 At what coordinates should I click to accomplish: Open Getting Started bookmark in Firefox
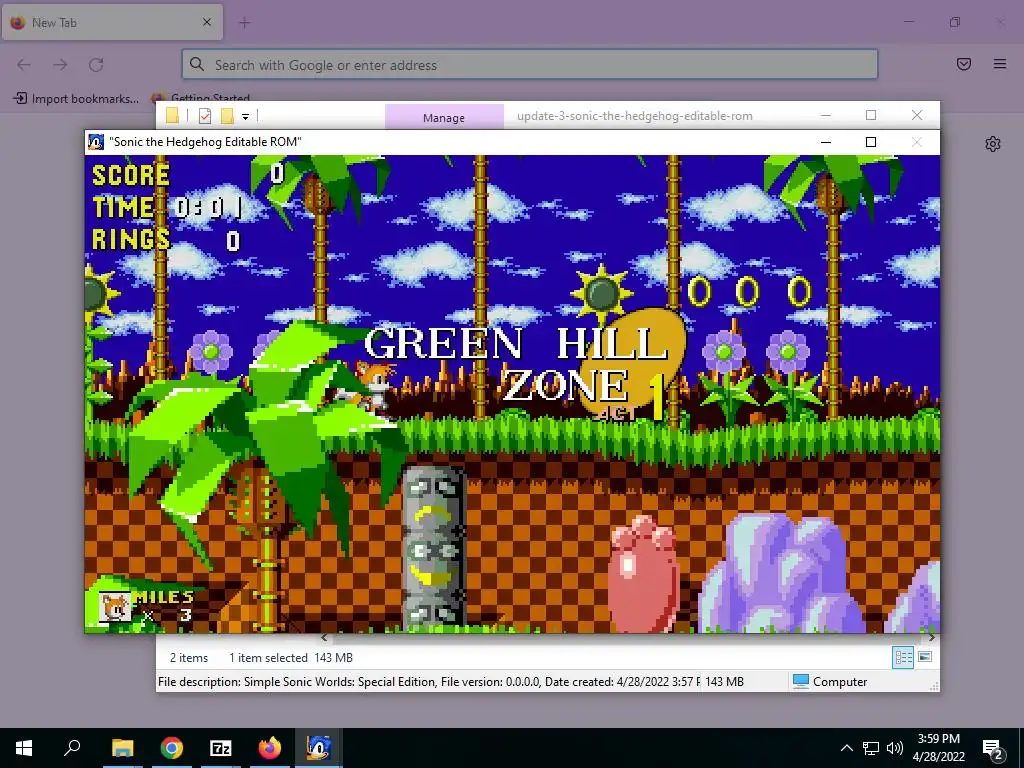201,97
